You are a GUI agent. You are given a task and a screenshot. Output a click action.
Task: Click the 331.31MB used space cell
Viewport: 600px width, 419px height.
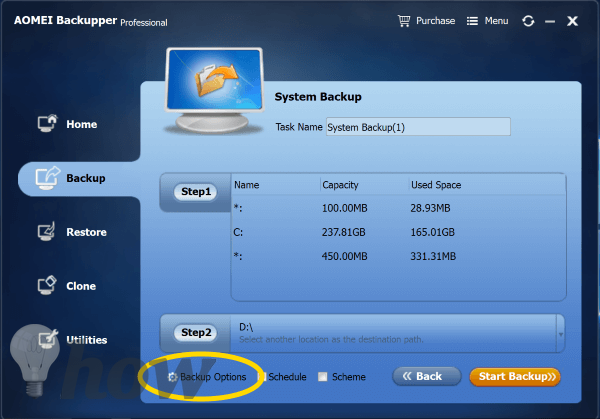[x=433, y=256]
